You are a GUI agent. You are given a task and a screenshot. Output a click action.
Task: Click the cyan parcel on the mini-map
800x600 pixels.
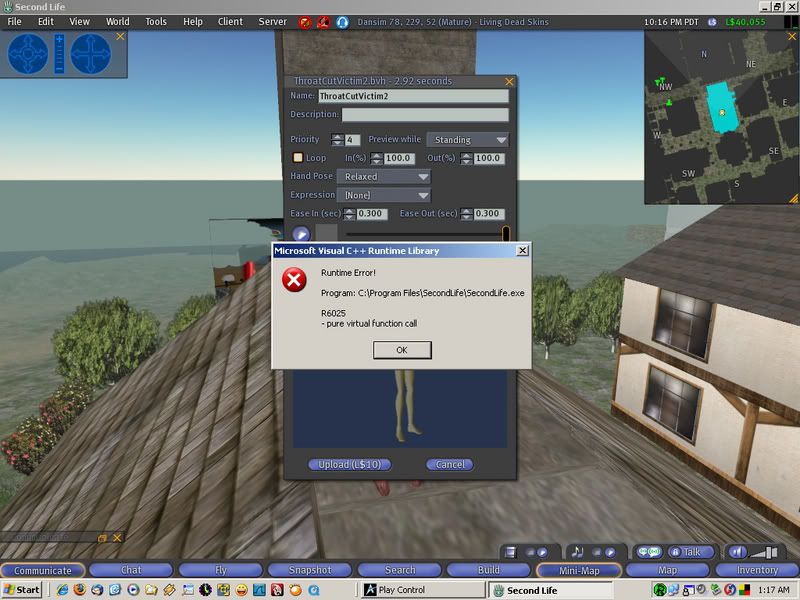click(722, 107)
